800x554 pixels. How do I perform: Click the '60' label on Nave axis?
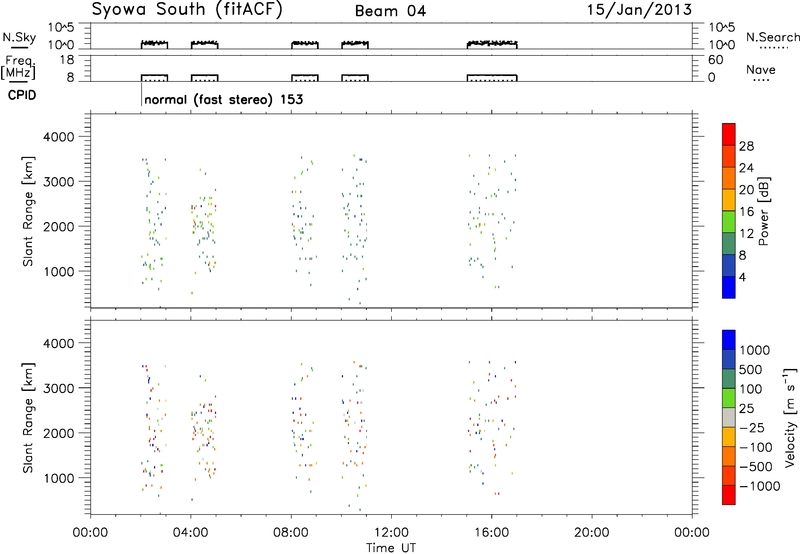(716, 60)
